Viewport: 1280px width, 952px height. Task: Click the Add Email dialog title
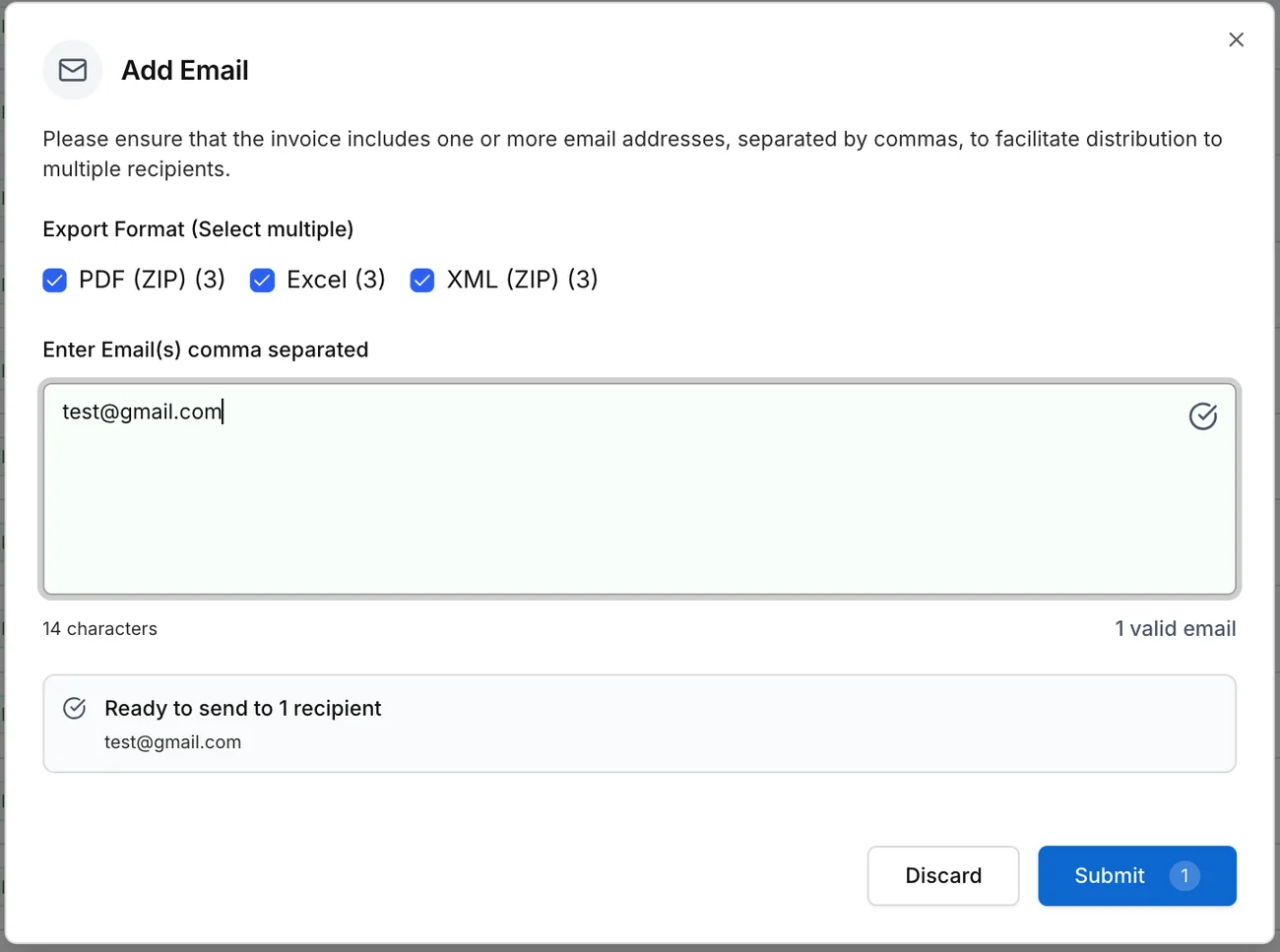coord(185,70)
